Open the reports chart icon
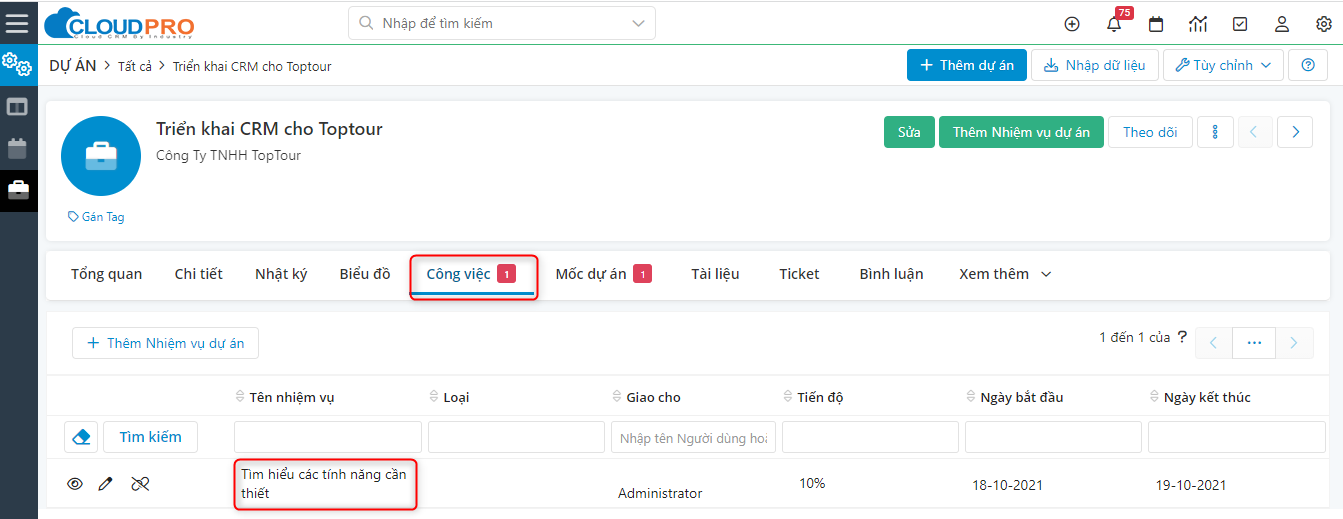1343x519 pixels. (1198, 24)
